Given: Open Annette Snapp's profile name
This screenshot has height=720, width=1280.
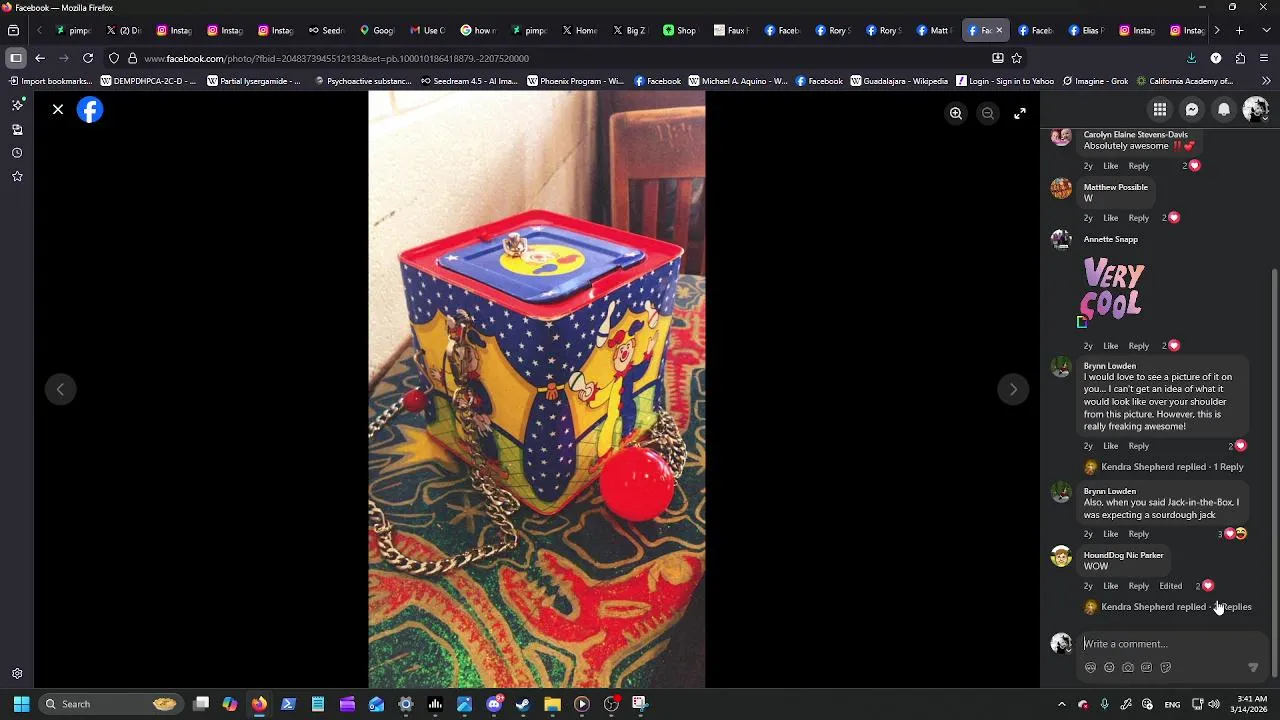Looking at the screenshot, I should [x=1111, y=239].
